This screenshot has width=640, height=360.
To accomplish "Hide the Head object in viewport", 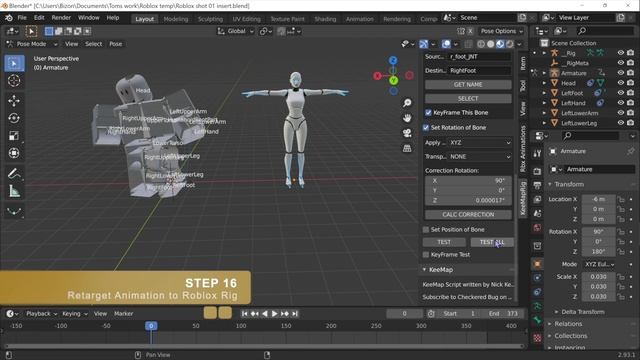I will pyautogui.click(x=620, y=83).
